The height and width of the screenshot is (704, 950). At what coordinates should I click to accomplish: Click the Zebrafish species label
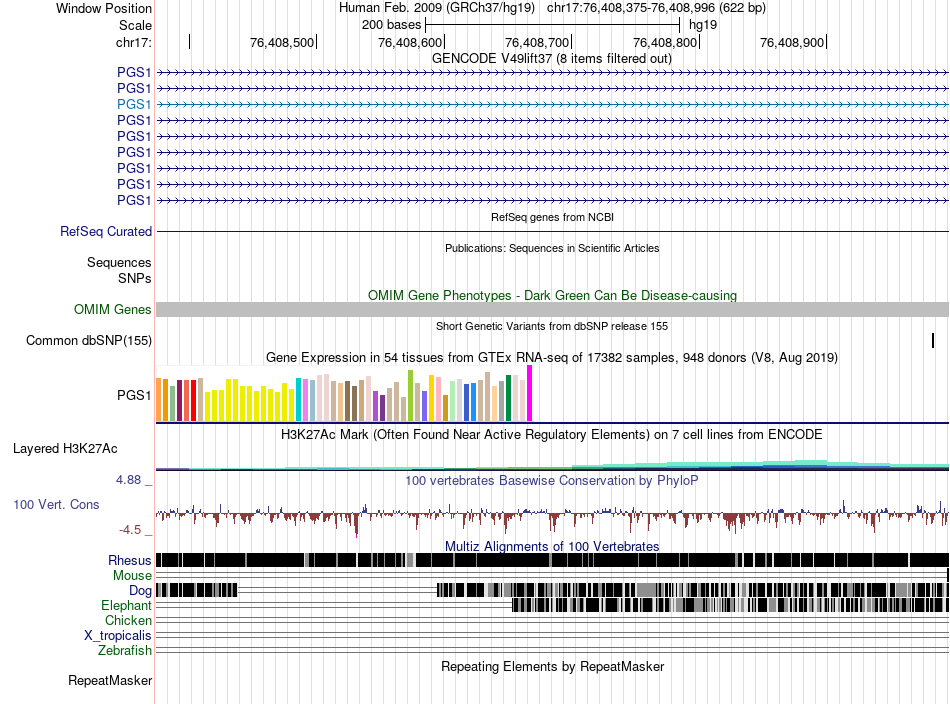(x=125, y=651)
